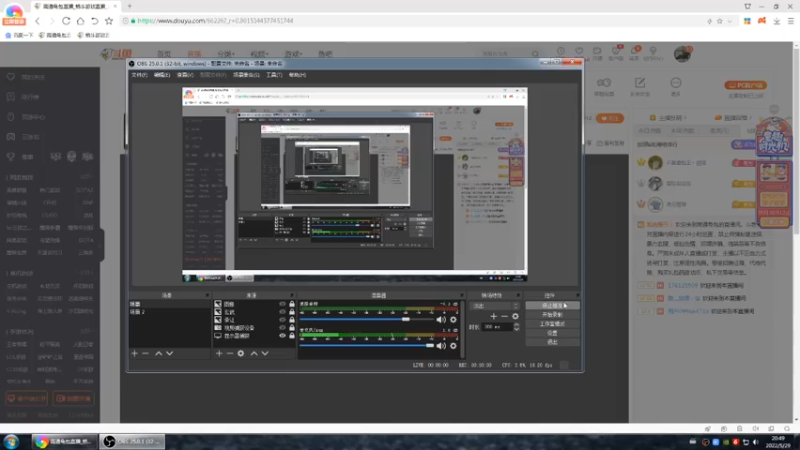Move the selected source down
Image resolution: width=800 pixels, height=450 pixels.
265,353
